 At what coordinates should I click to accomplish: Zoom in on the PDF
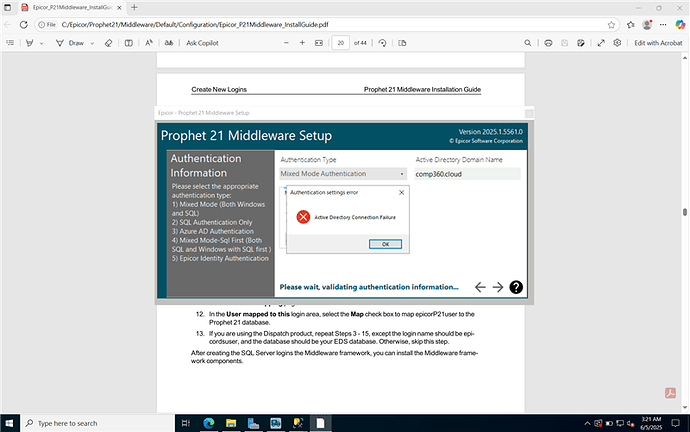[x=302, y=43]
